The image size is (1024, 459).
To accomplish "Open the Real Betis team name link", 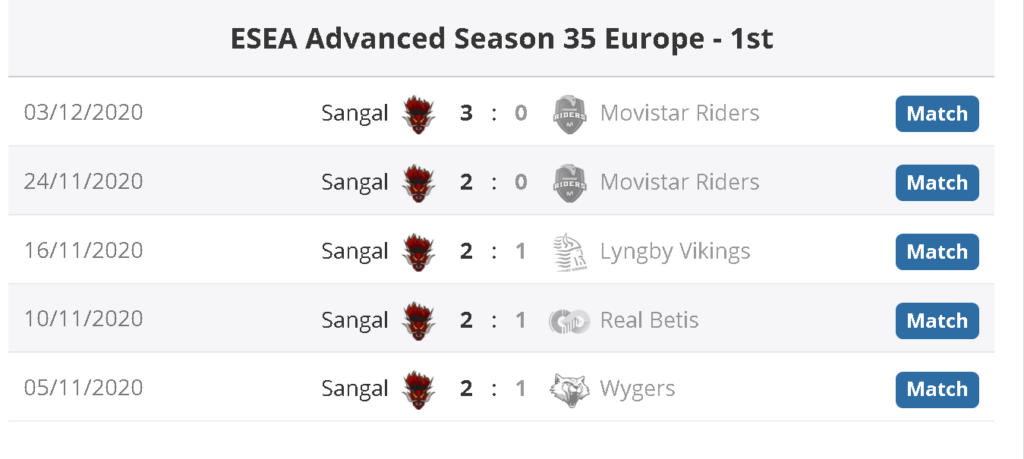I will click(649, 320).
